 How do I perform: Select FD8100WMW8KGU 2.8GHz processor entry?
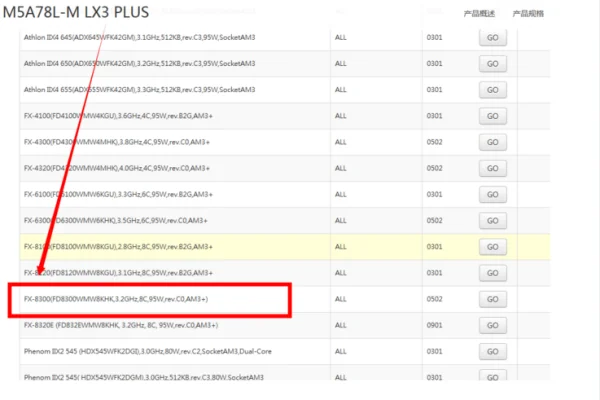(118, 247)
